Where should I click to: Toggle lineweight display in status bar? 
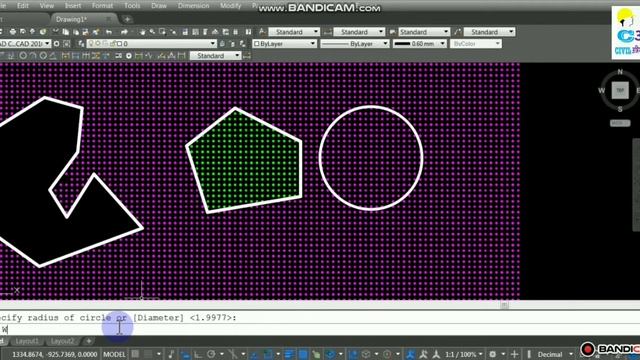coord(289,354)
